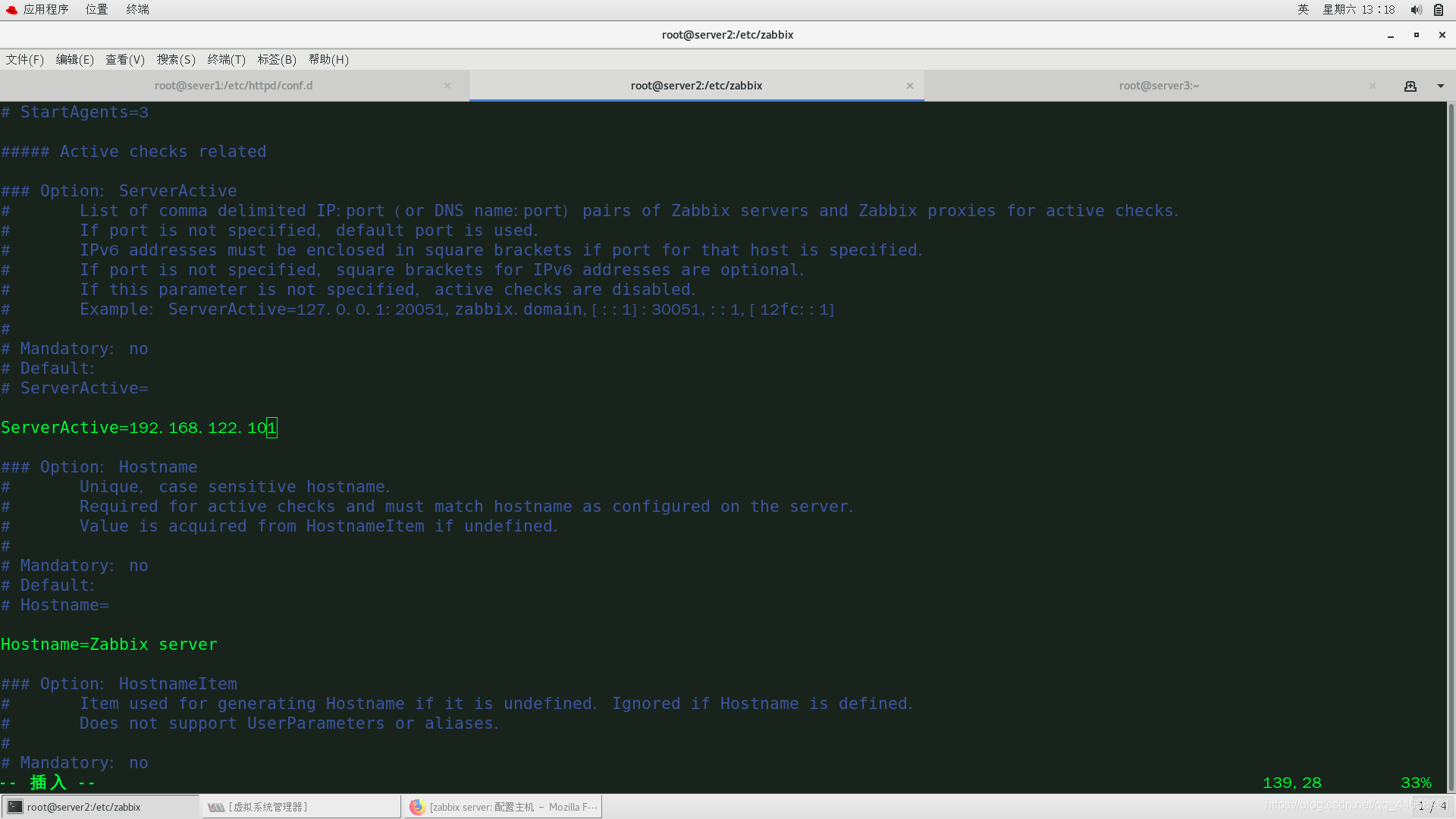Switch to root@sever1:/etc/httpd/conf.d tab
This screenshot has width=1456, height=819.
(x=234, y=86)
